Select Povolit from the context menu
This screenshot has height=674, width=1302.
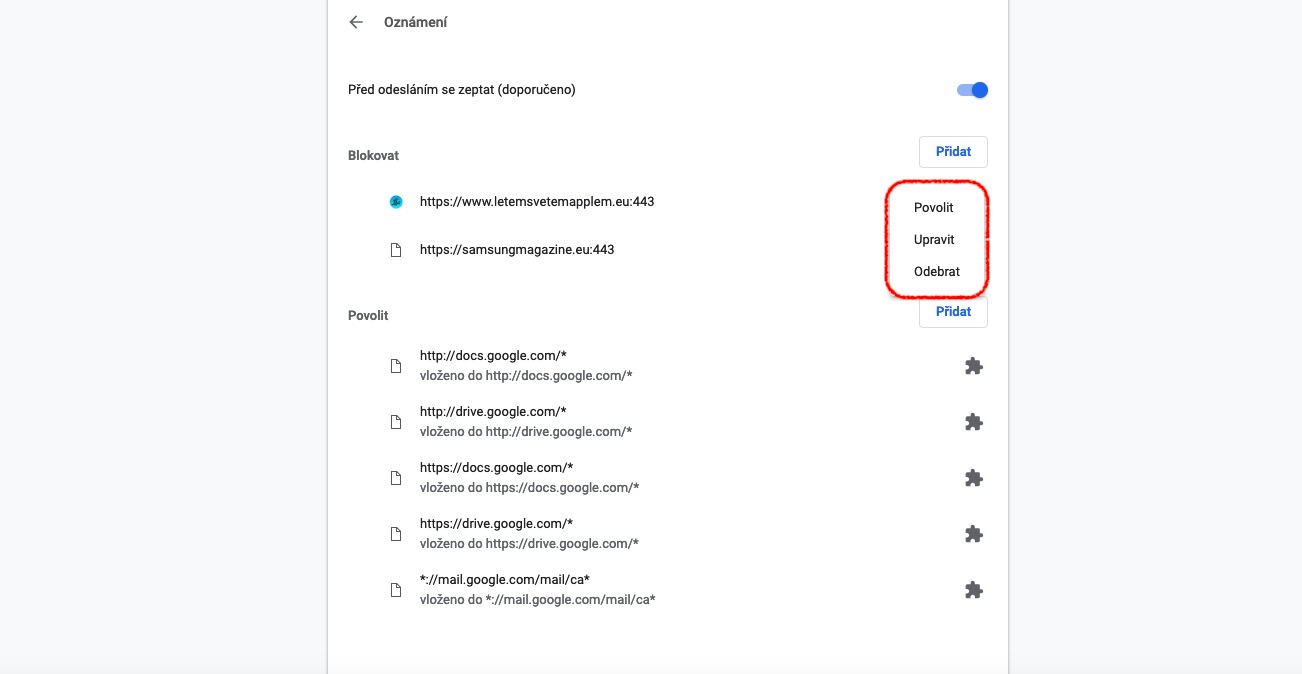tap(933, 207)
